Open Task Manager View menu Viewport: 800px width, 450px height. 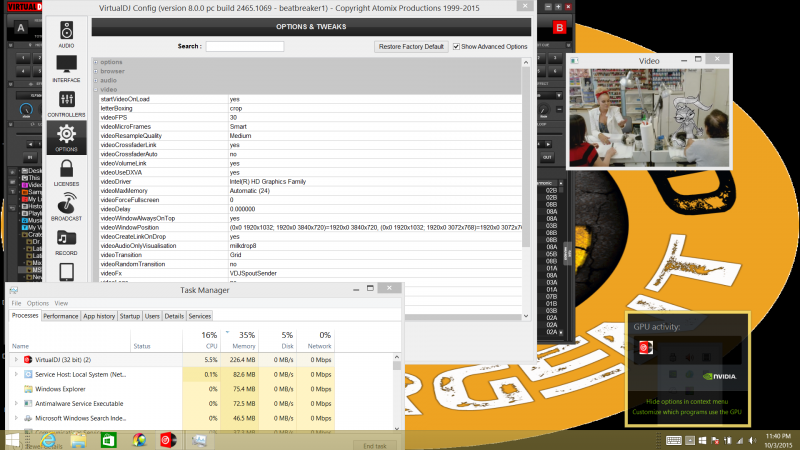click(61, 303)
